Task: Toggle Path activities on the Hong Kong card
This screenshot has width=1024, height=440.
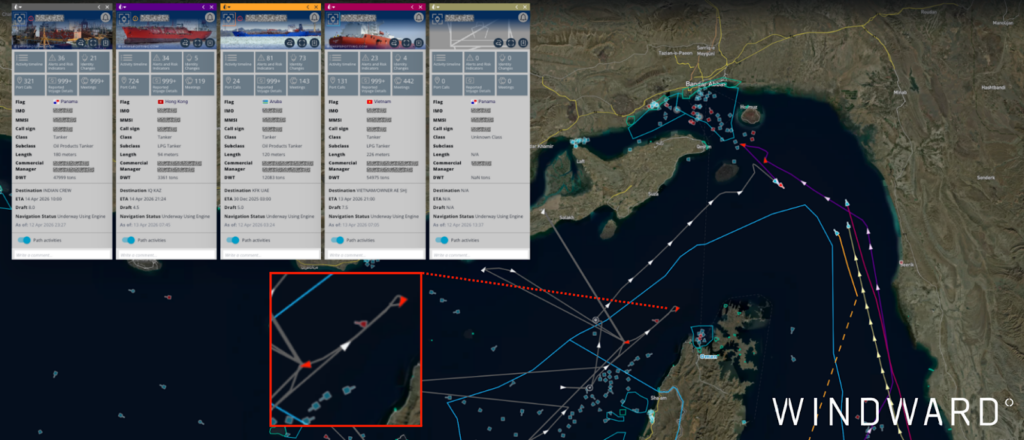Action: tap(128, 240)
